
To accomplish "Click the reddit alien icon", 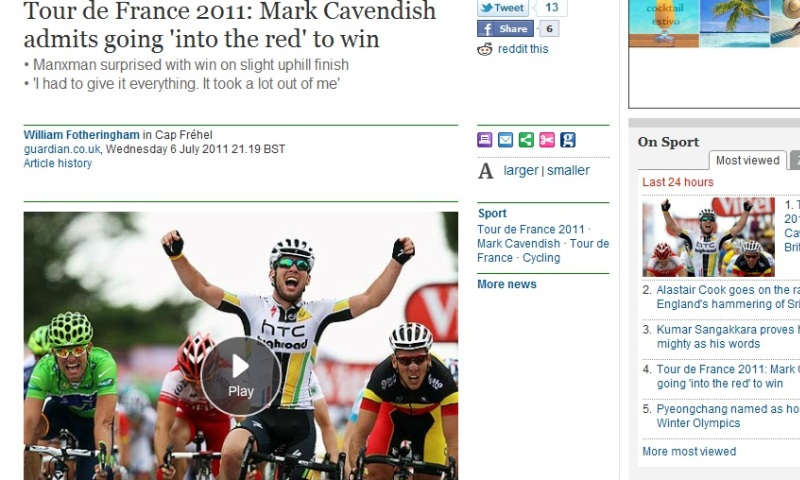I will click(x=485, y=49).
